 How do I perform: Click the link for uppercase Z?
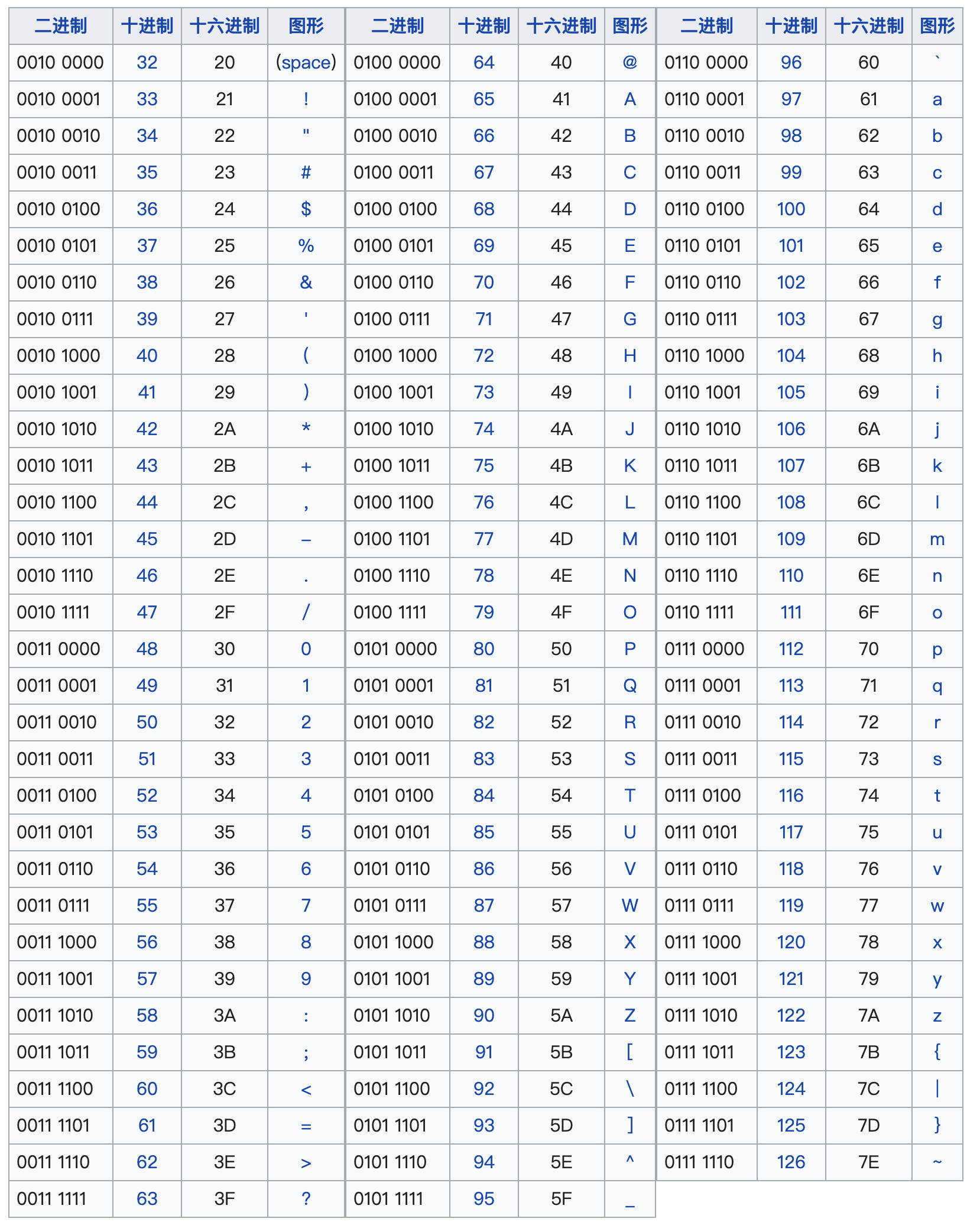pos(630,1016)
